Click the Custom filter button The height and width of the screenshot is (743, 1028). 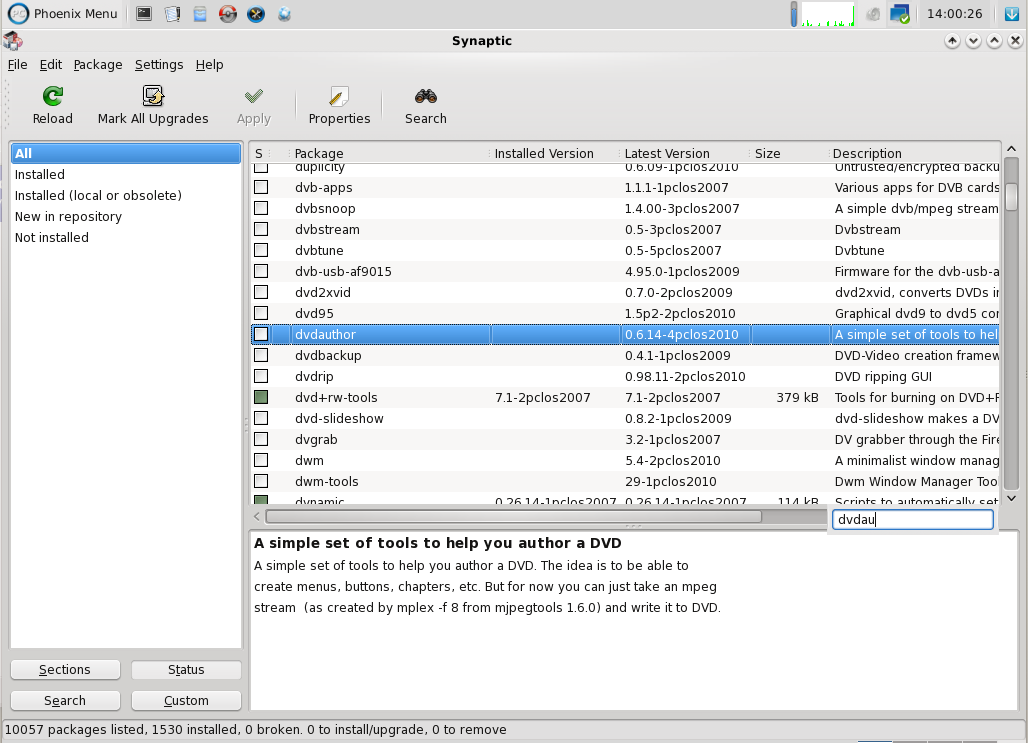[186, 700]
